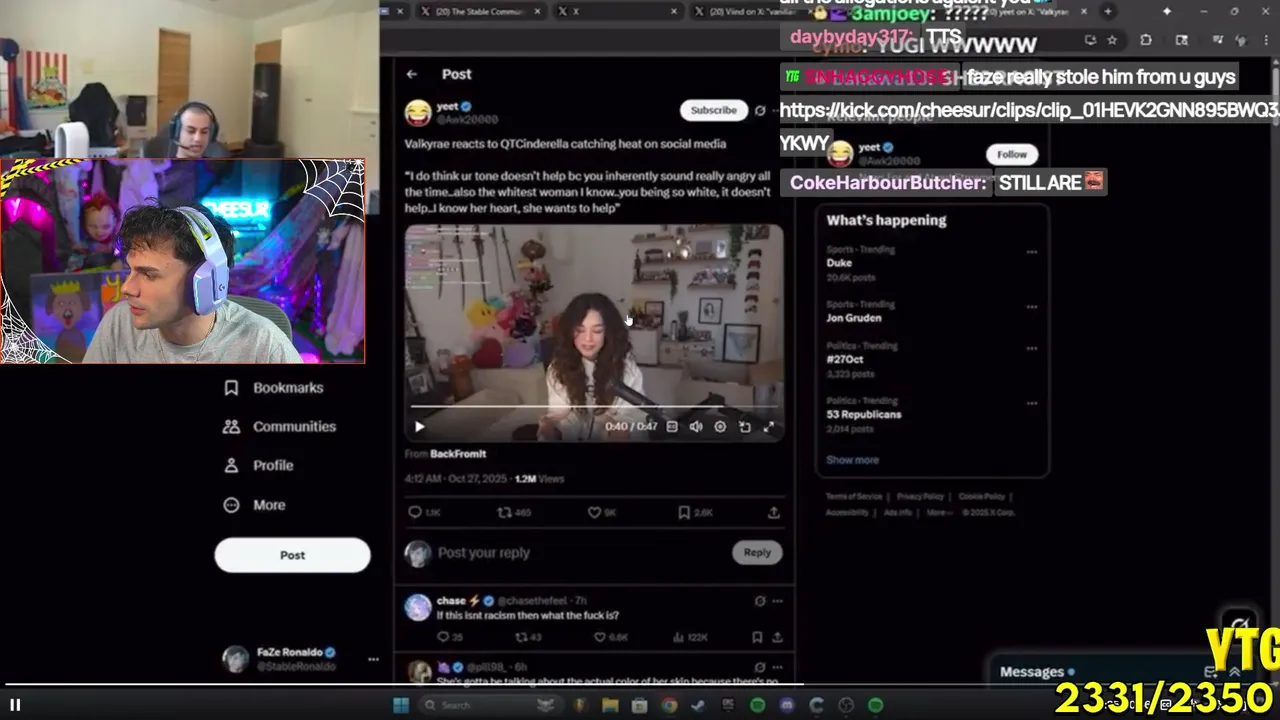
Task: Pause the stream video player
Action: 15,705
